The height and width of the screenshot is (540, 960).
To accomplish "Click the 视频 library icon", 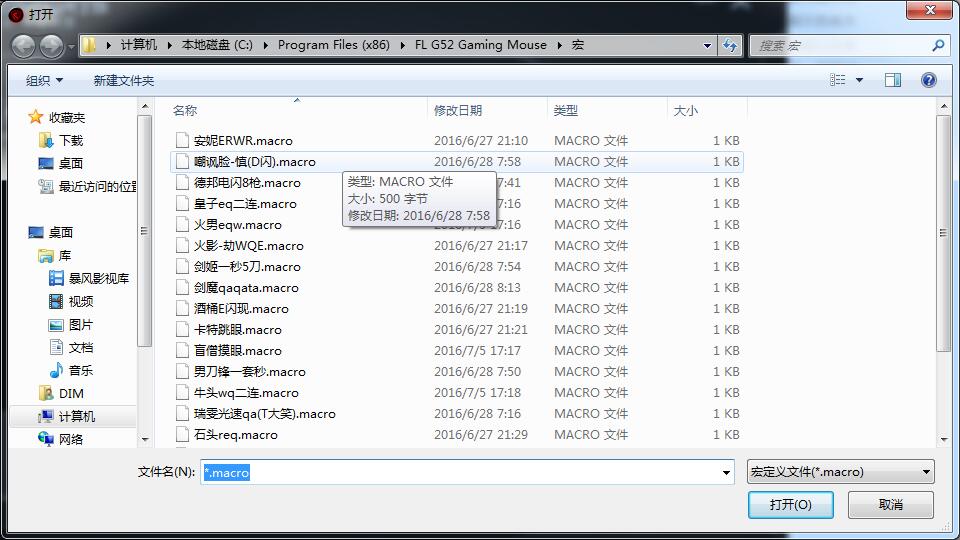I will point(56,301).
